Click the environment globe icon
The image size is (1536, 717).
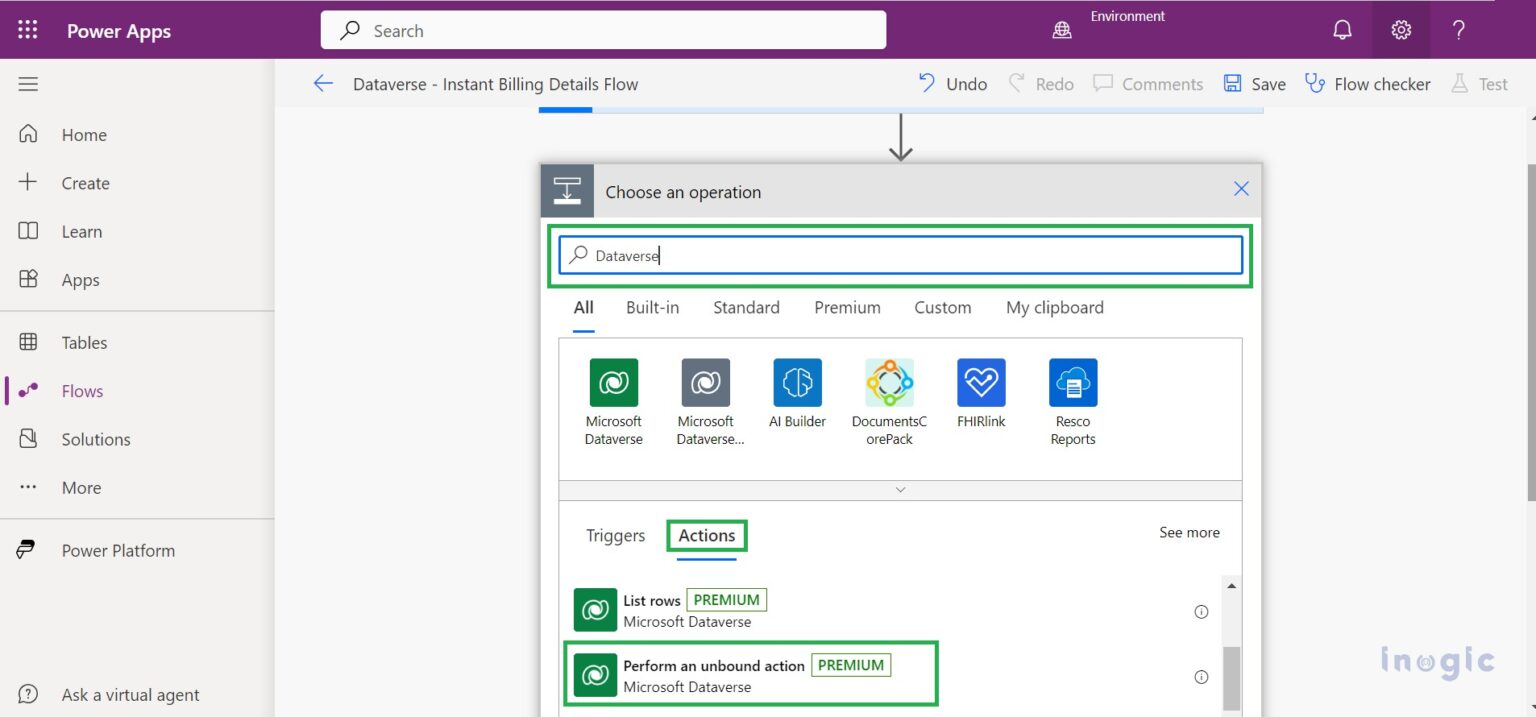(1062, 31)
